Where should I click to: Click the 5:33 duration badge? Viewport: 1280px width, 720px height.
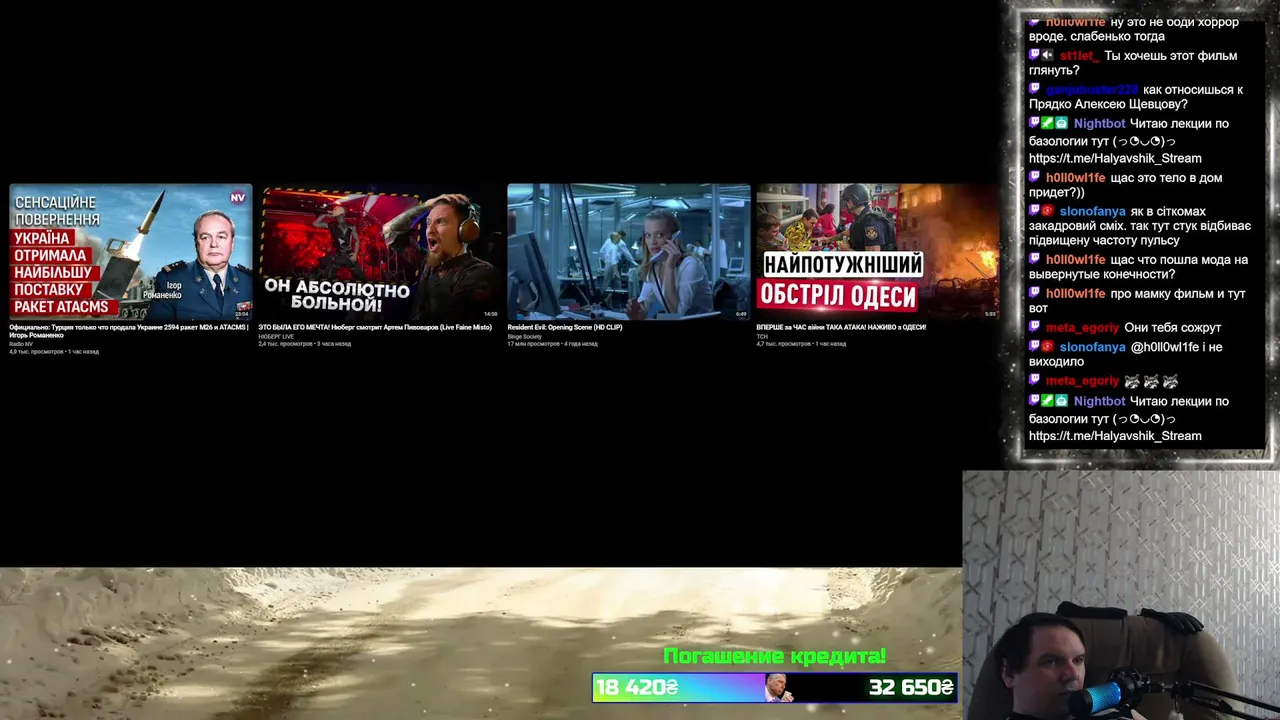[990, 314]
